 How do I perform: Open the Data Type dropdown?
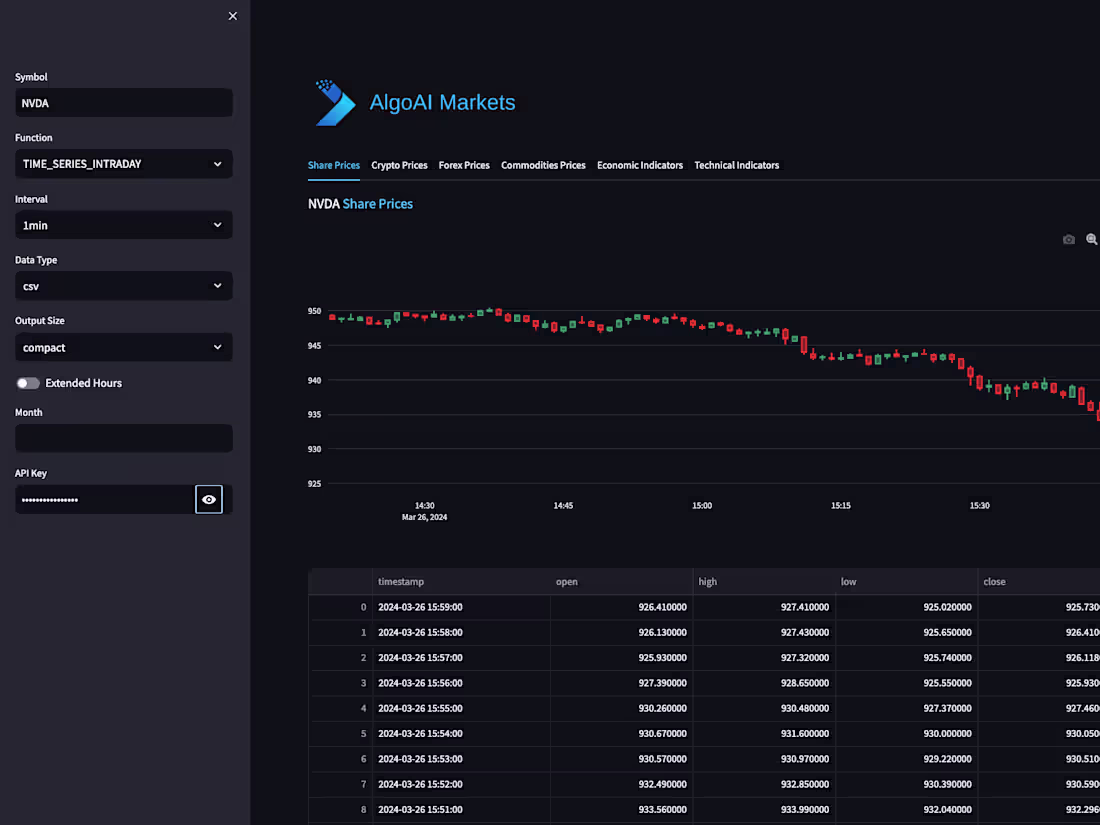pos(123,286)
